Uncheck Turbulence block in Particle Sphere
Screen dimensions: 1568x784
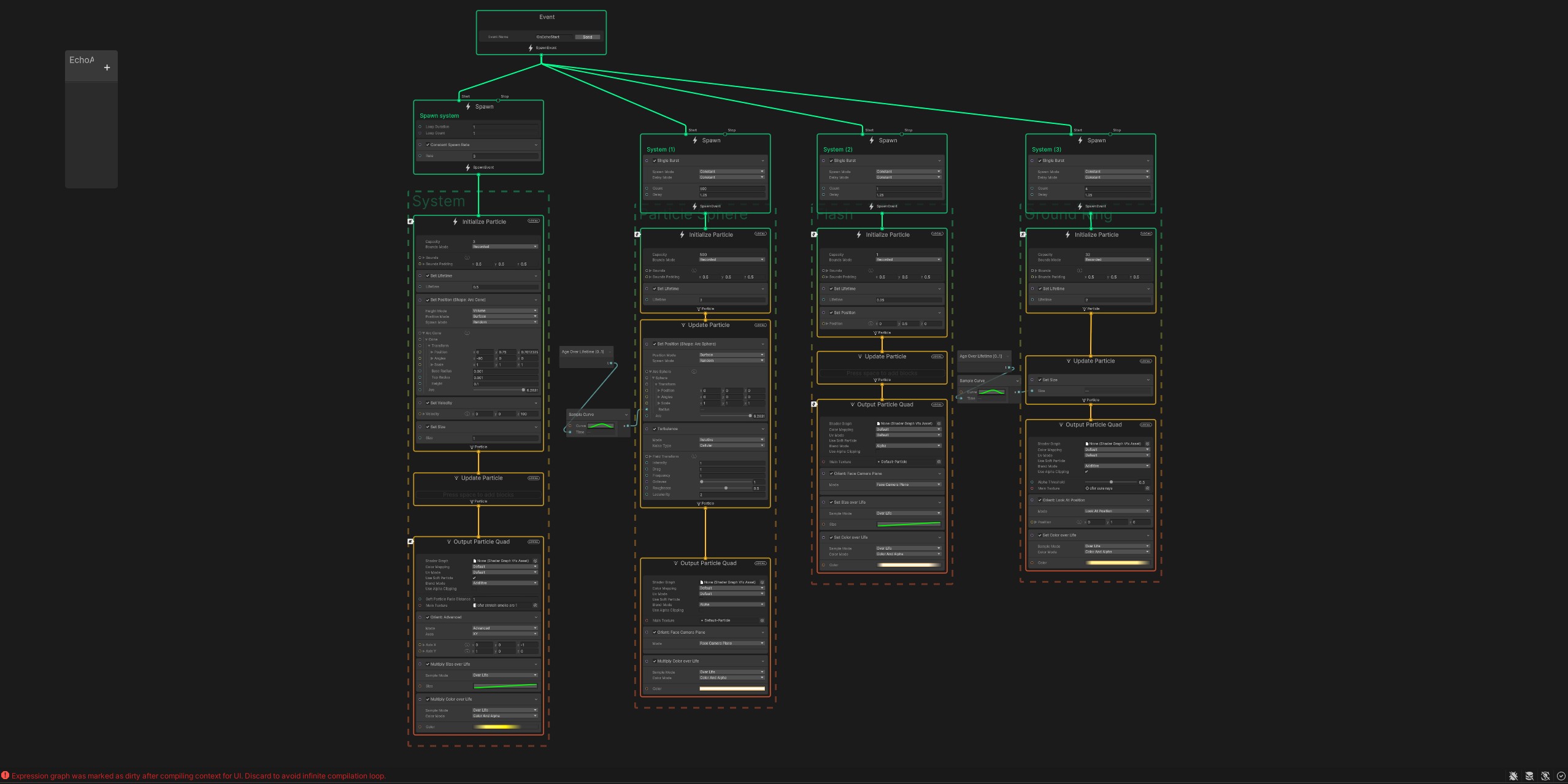[655, 429]
